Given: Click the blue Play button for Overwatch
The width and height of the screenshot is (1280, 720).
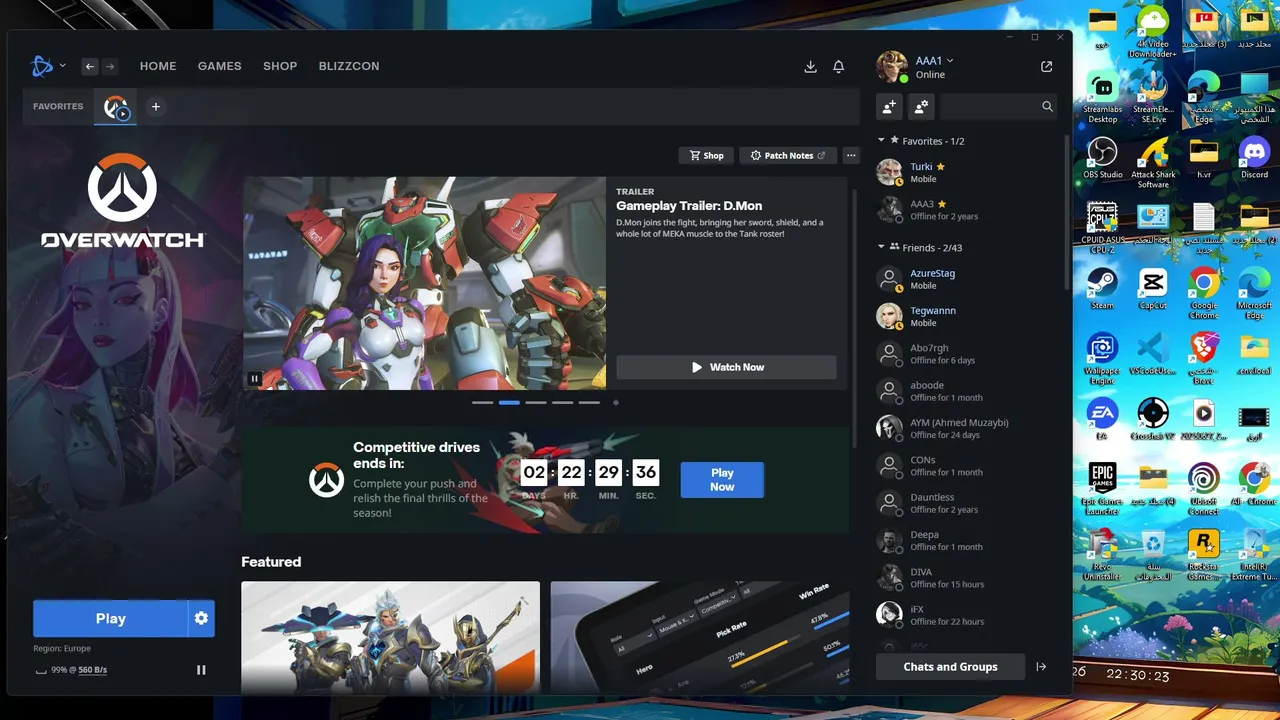Looking at the screenshot, I should 110,619.
